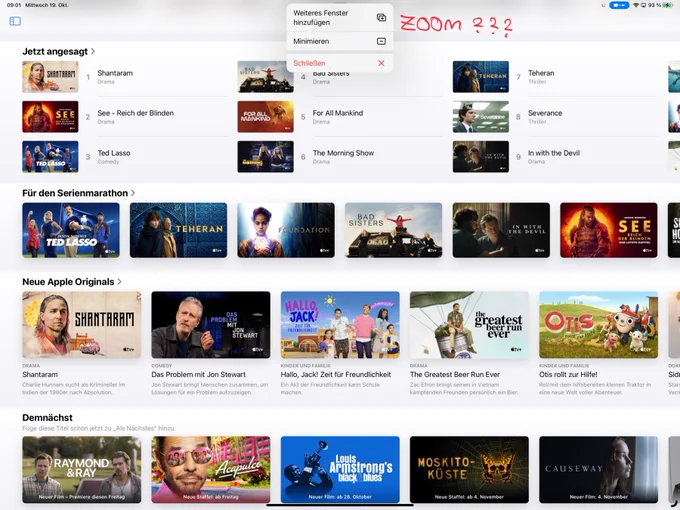The height and width of the screenshot is (510, 680).
Task: Open In with the Devil thumbnail ranked 9
Action: pos(481,157)
